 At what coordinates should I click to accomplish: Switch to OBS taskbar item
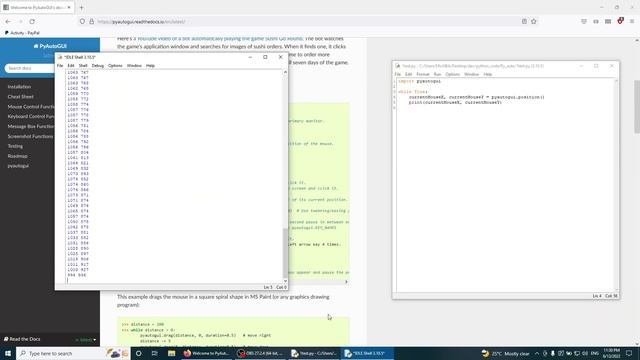click(260, 353)
